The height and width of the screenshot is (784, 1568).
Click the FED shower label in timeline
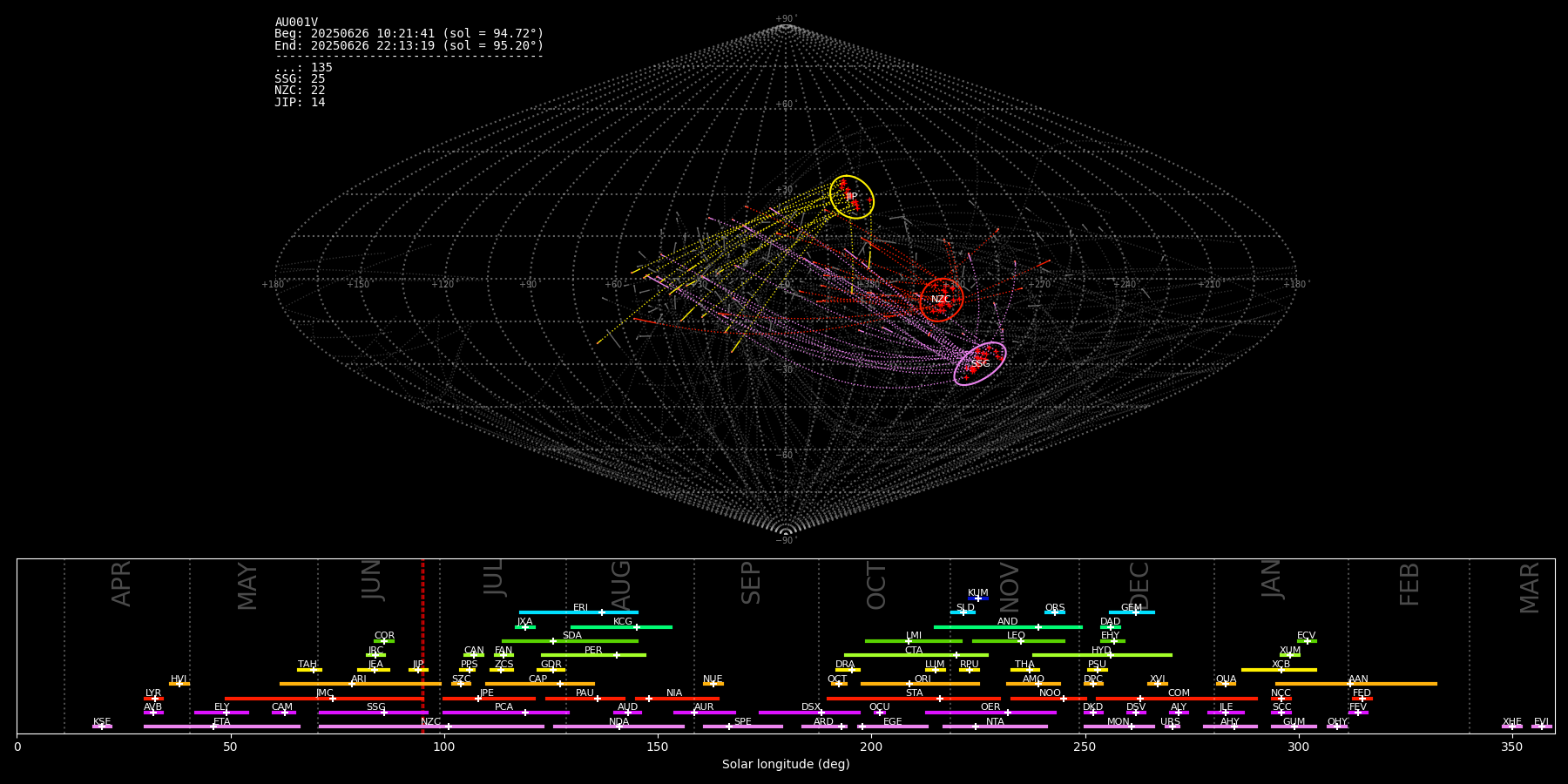click(1362, 693)
